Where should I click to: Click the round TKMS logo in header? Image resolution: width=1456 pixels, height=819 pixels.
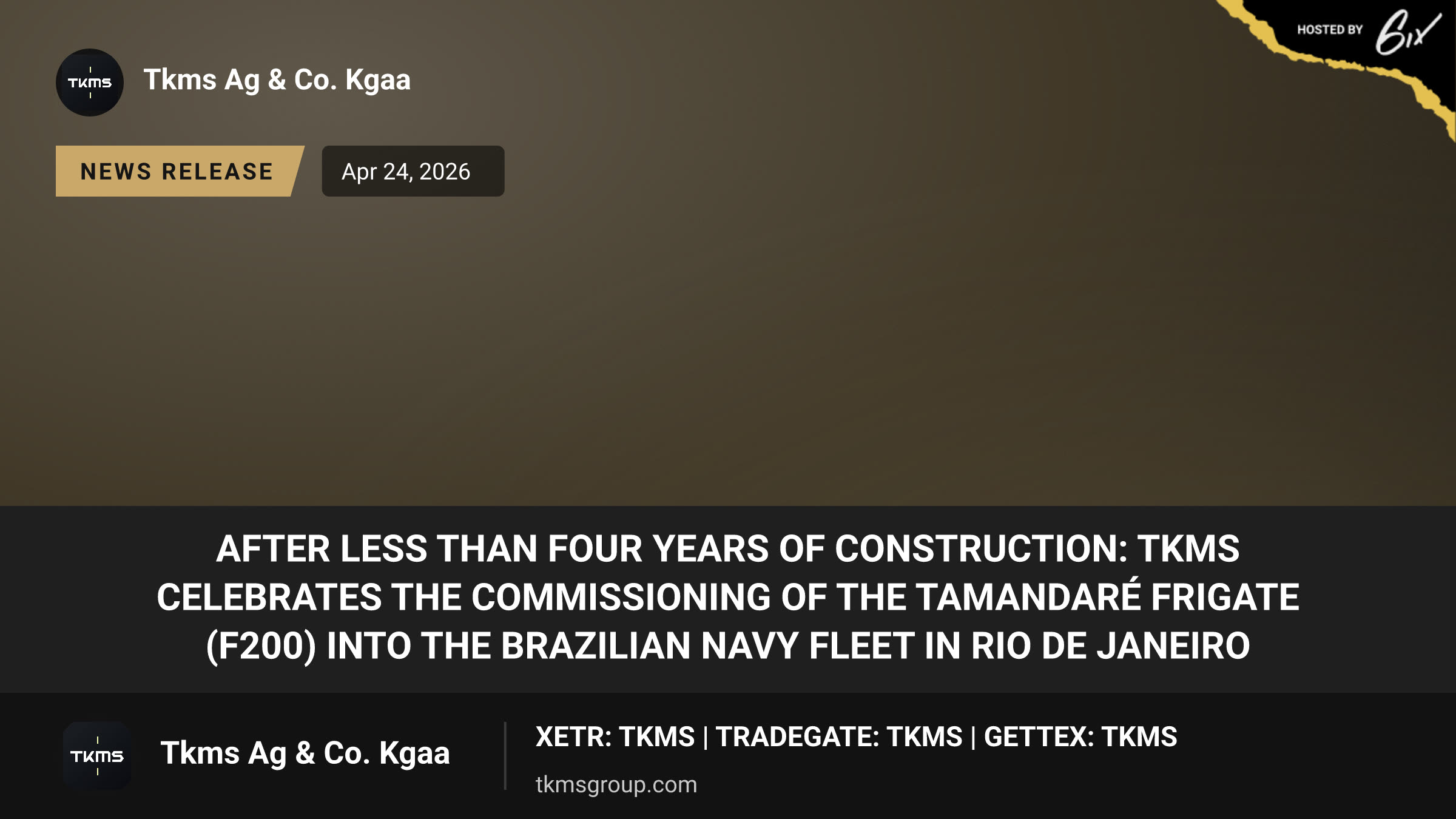(x=90, y=83)
